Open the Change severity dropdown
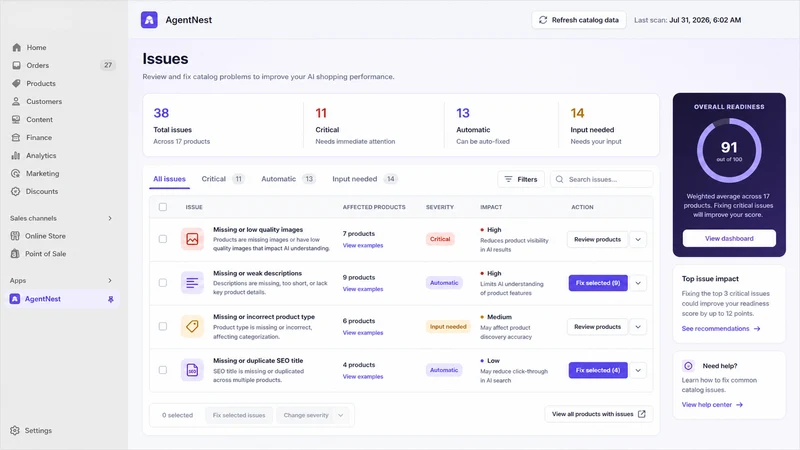 point(313,415)
